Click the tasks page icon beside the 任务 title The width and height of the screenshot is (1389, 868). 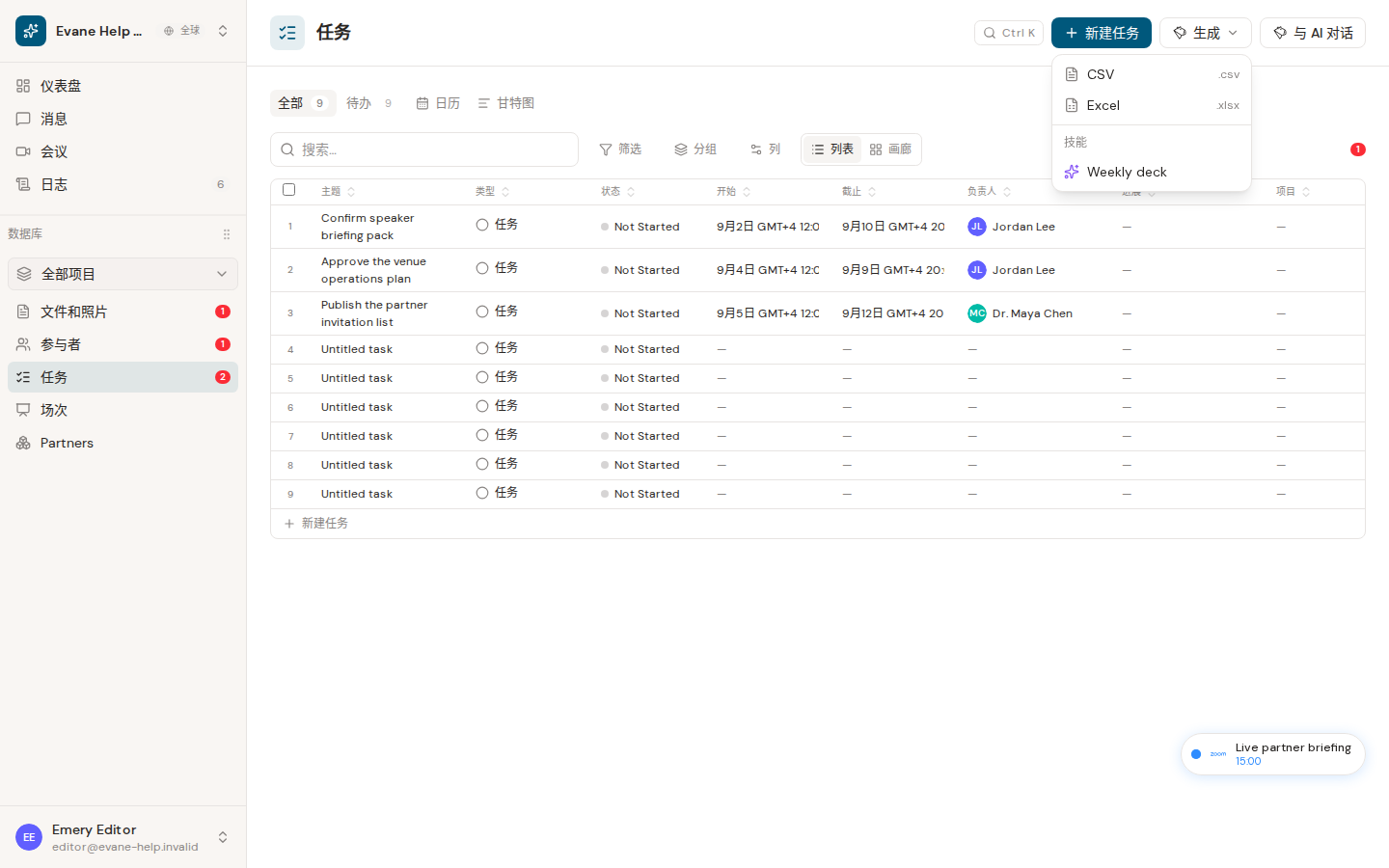pyautogui.click(x=287, y=33)
